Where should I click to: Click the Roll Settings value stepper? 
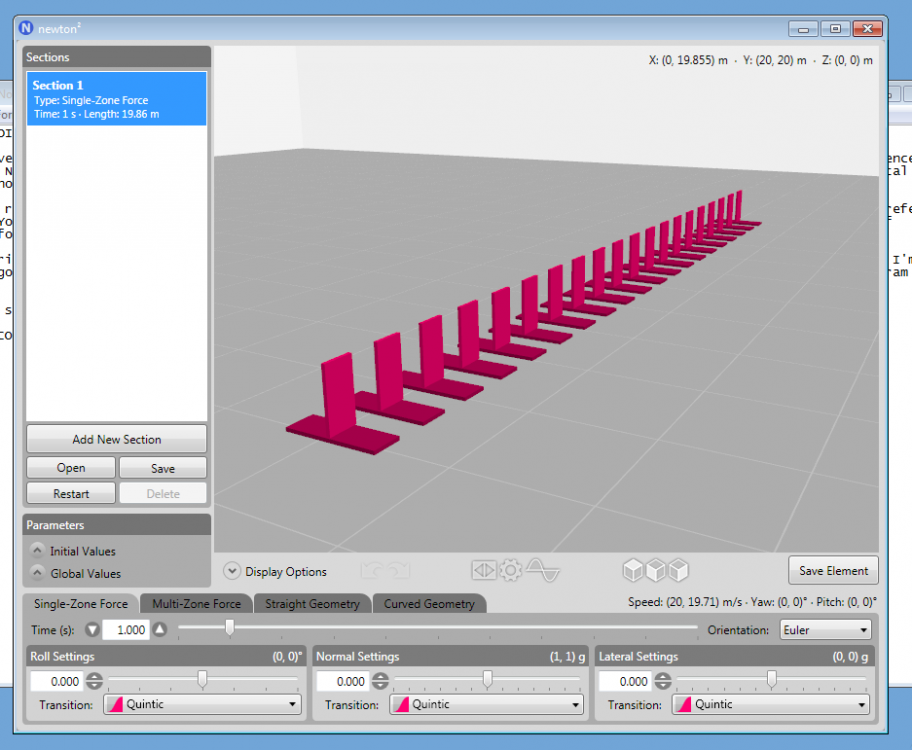[94, 681]
